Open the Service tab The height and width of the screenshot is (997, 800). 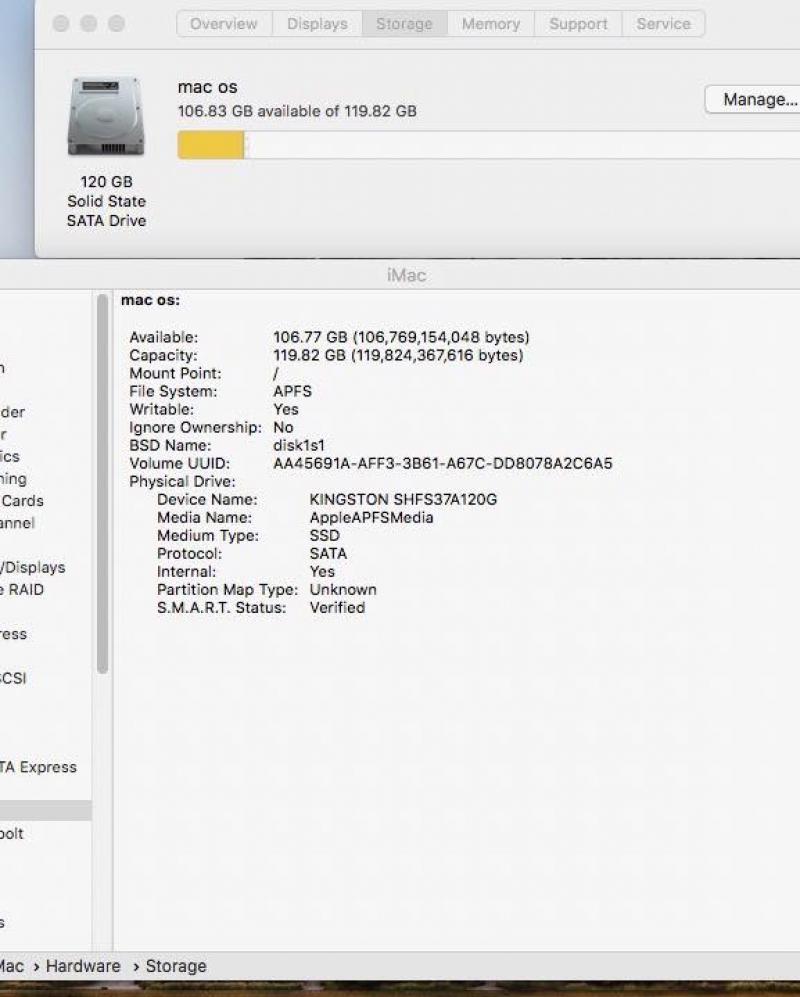pyautogui.click(x=663, y=24)
